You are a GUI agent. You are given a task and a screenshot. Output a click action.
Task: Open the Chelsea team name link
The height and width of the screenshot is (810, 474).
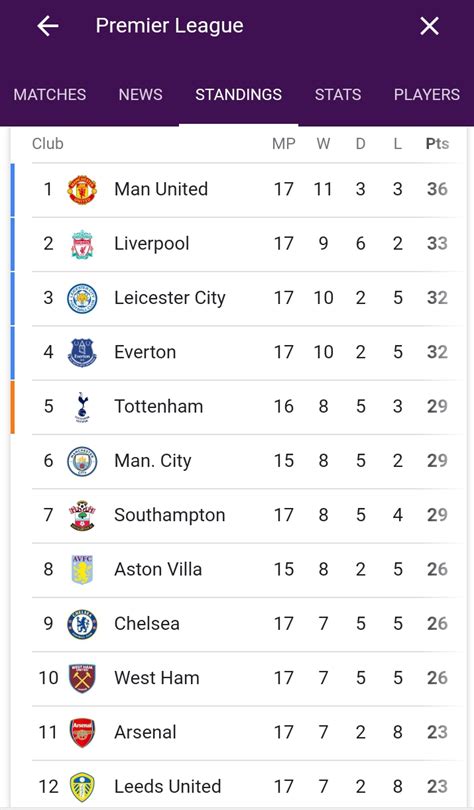click(147, 624)
